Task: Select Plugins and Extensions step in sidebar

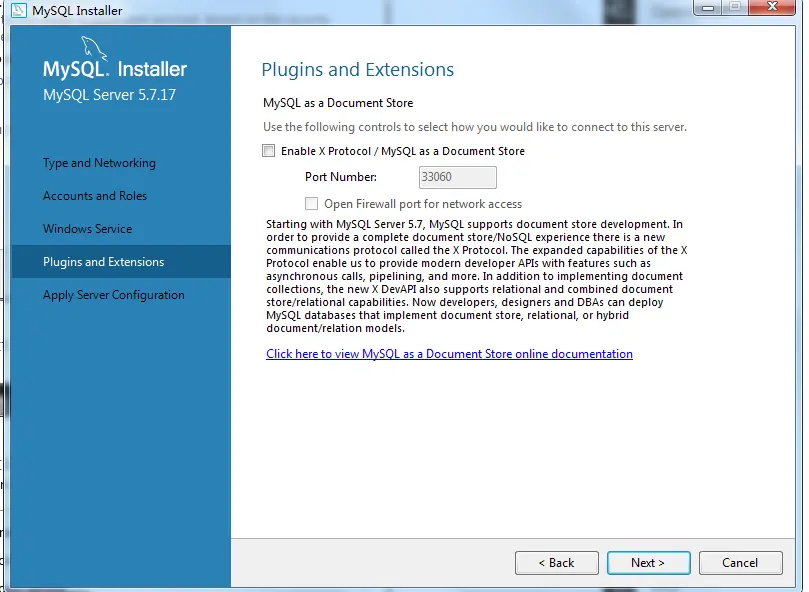Action: tap(121, 262)
